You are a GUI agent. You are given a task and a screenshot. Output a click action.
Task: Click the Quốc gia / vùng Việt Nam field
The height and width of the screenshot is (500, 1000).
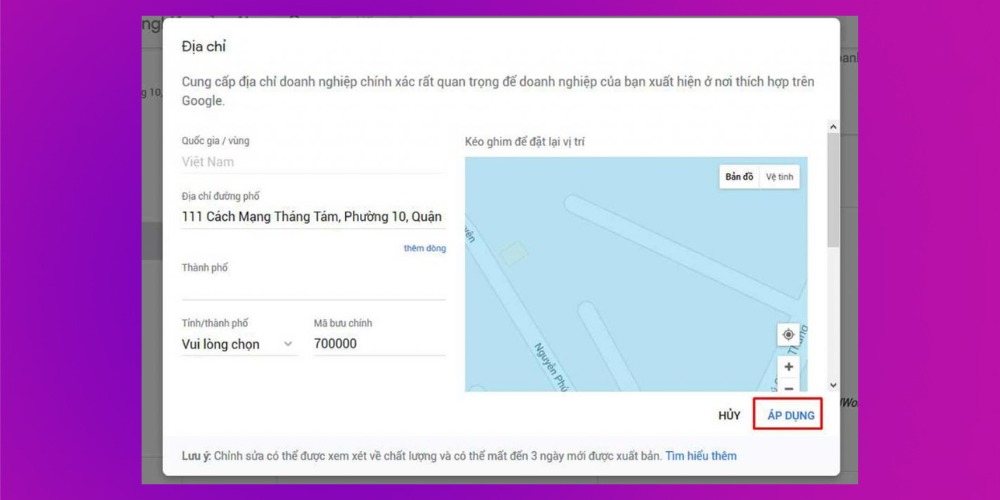pyautogui.click(x=312, y=161)
